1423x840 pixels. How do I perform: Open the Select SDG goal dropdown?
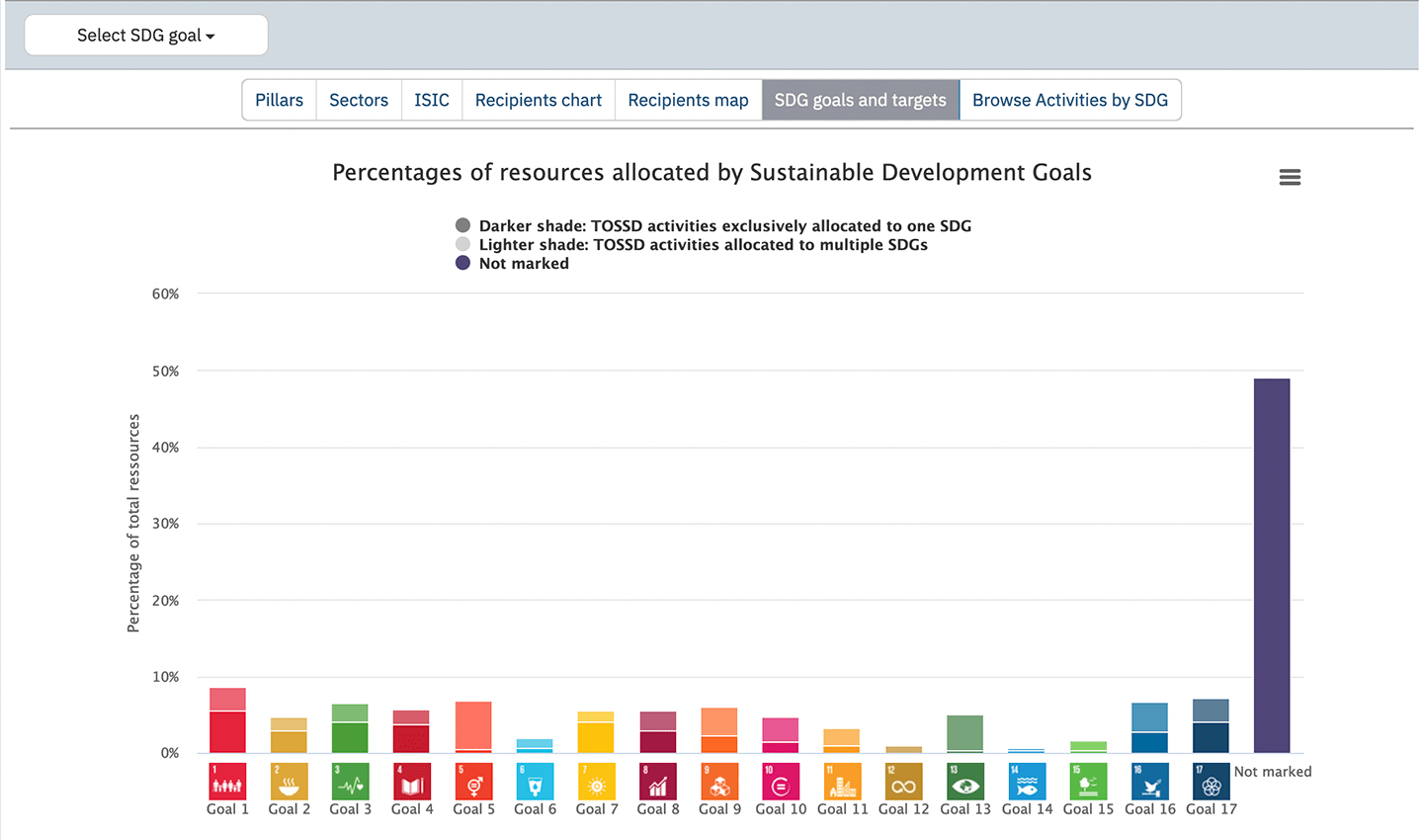[x=146, y=36]
